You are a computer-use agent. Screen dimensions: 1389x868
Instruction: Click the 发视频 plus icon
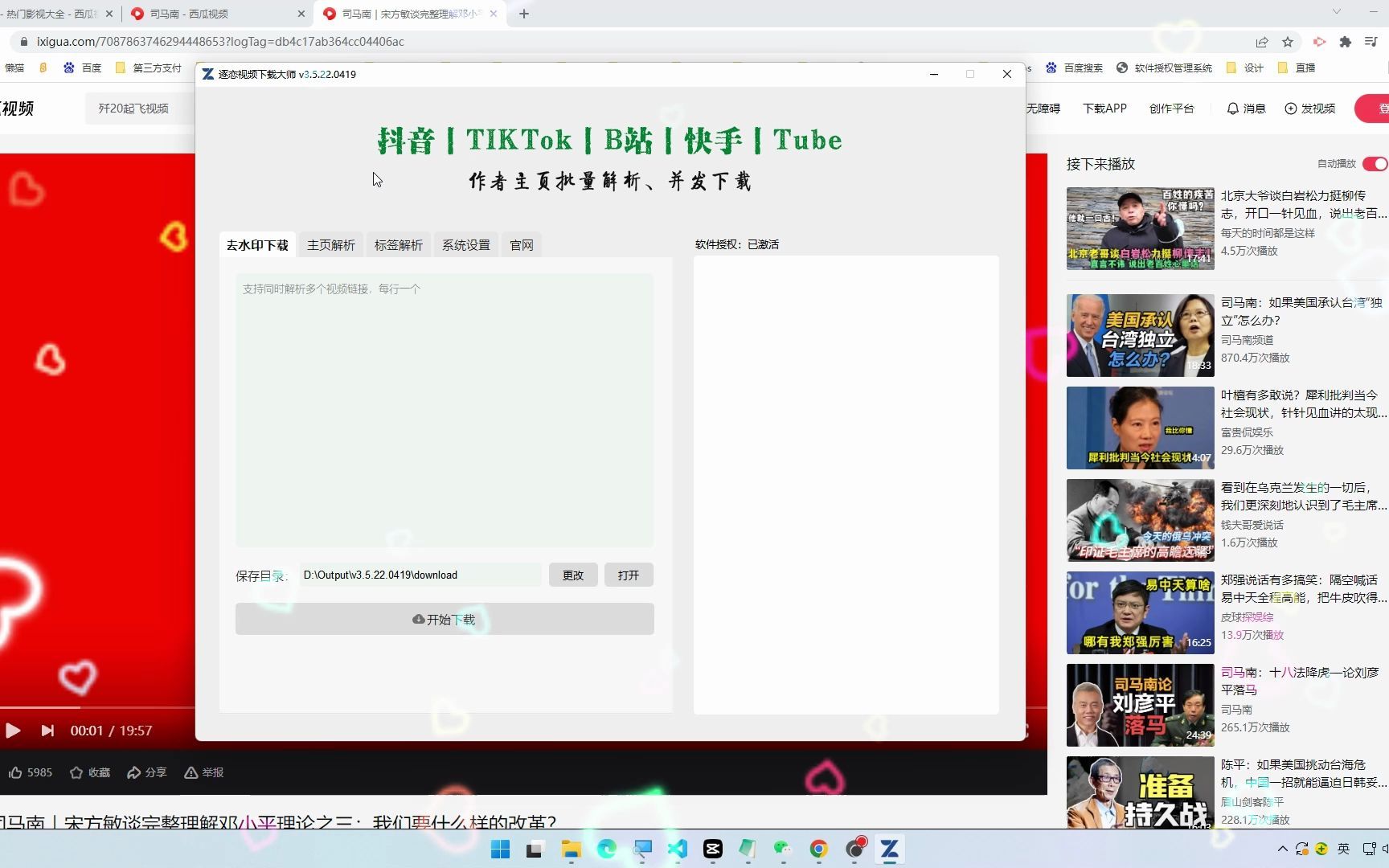[x=1291, y=108]
